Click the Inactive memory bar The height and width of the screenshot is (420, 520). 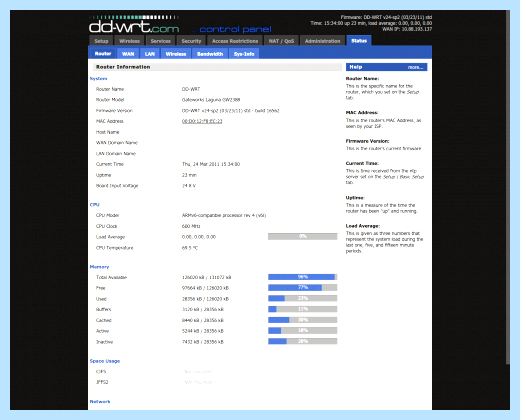(x=302, y=341)
